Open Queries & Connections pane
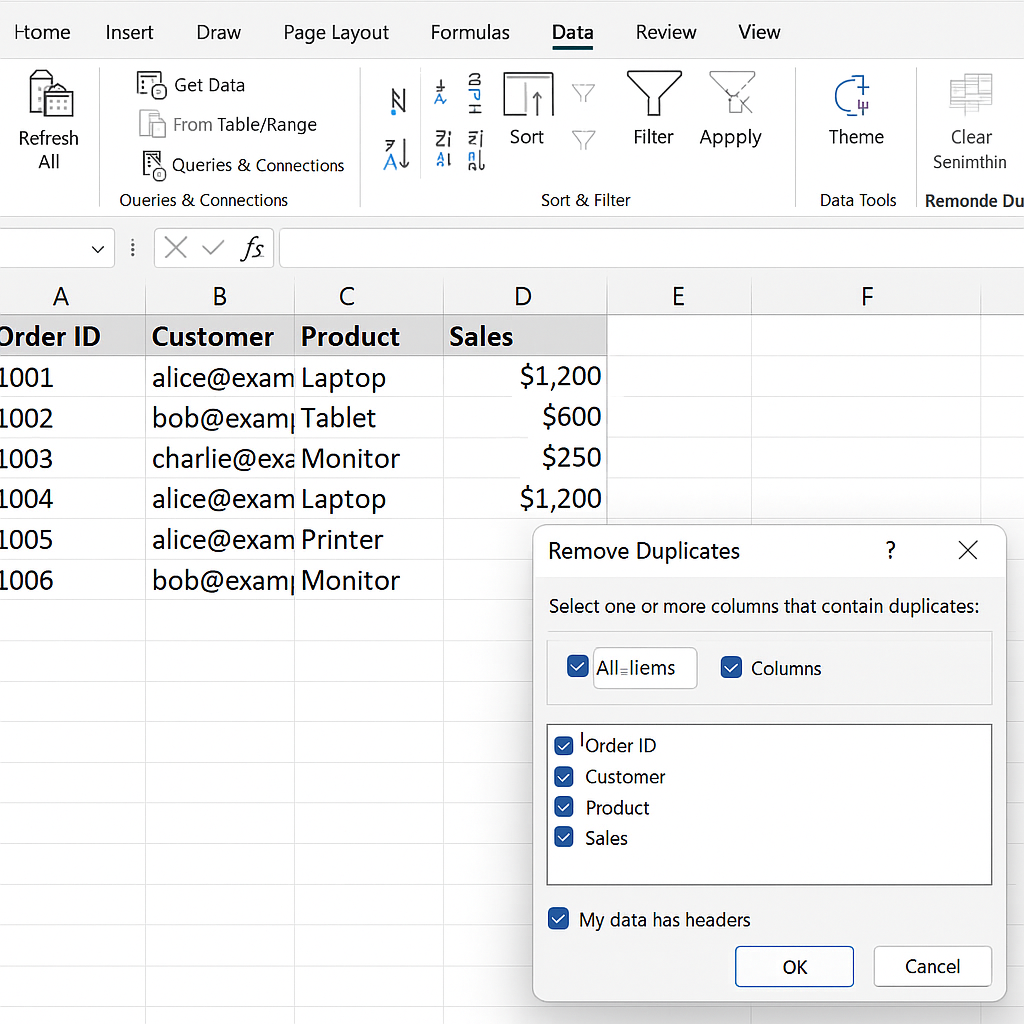 (x=152, y=165)
